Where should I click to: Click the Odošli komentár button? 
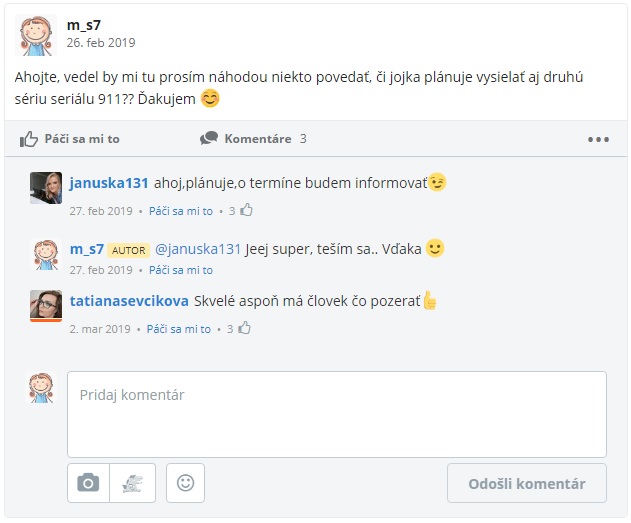tap(527, 483)
